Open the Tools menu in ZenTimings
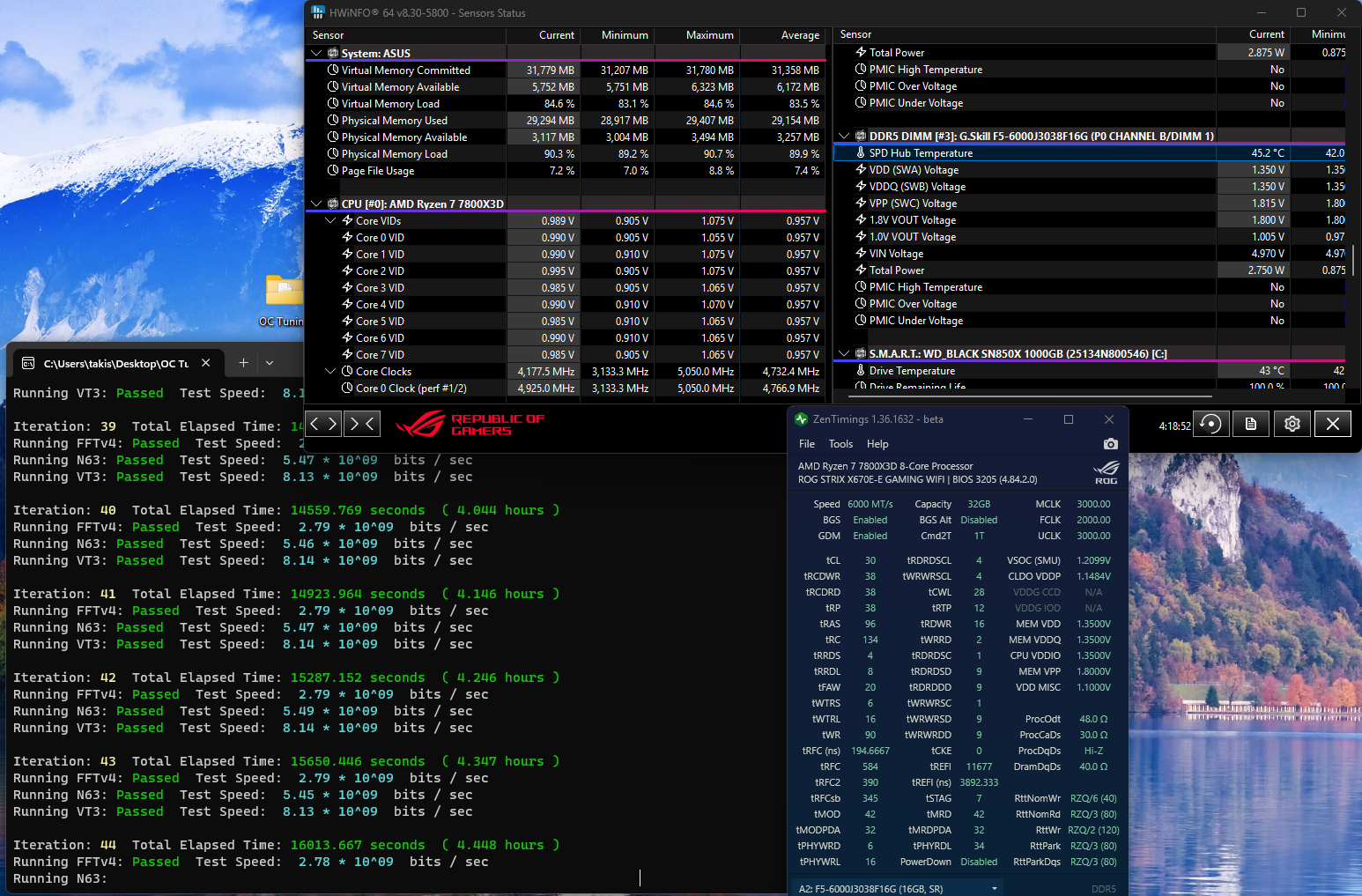 (840, 444)
